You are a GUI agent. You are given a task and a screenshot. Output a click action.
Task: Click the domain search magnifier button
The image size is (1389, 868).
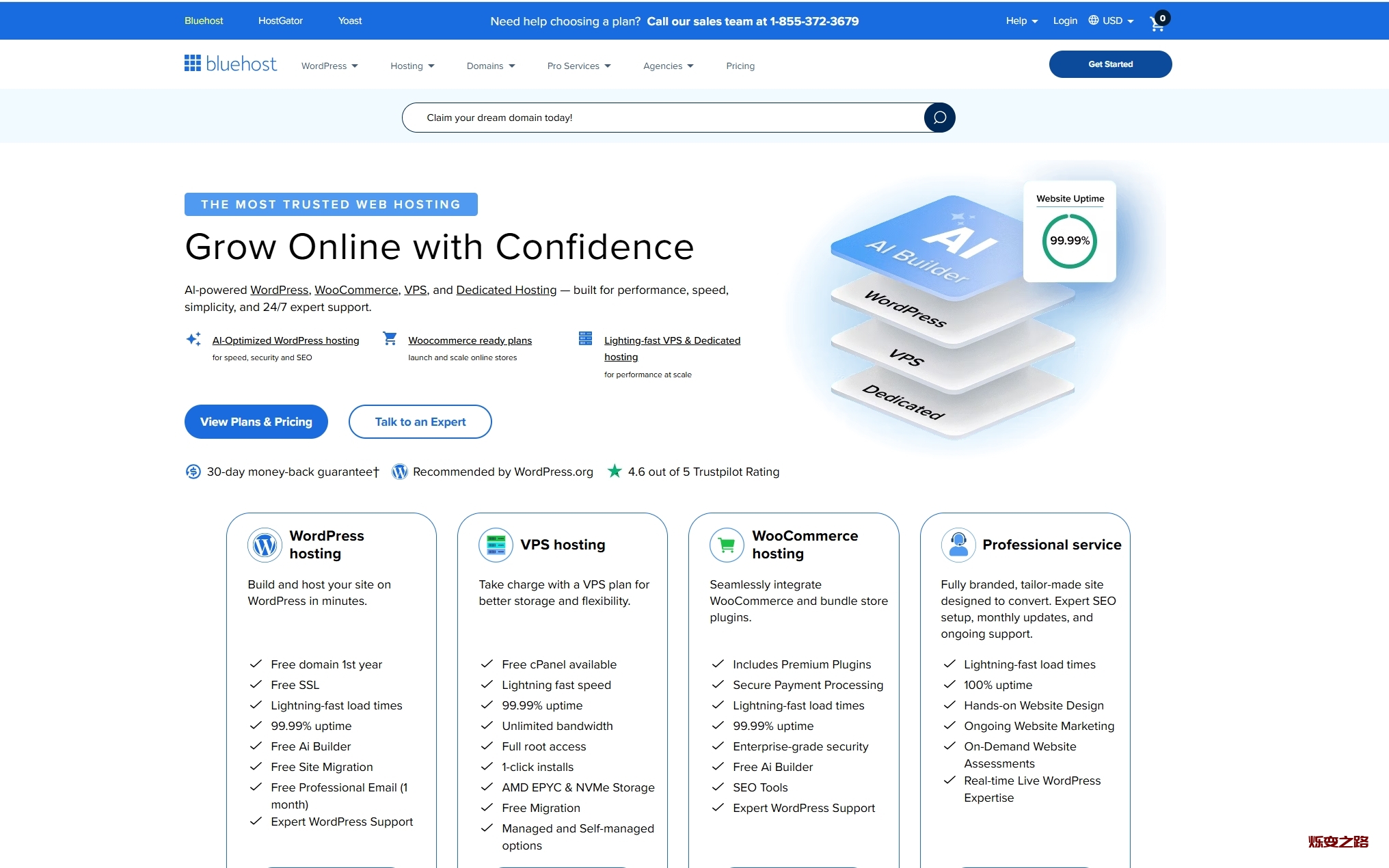(x=939, y=118)
